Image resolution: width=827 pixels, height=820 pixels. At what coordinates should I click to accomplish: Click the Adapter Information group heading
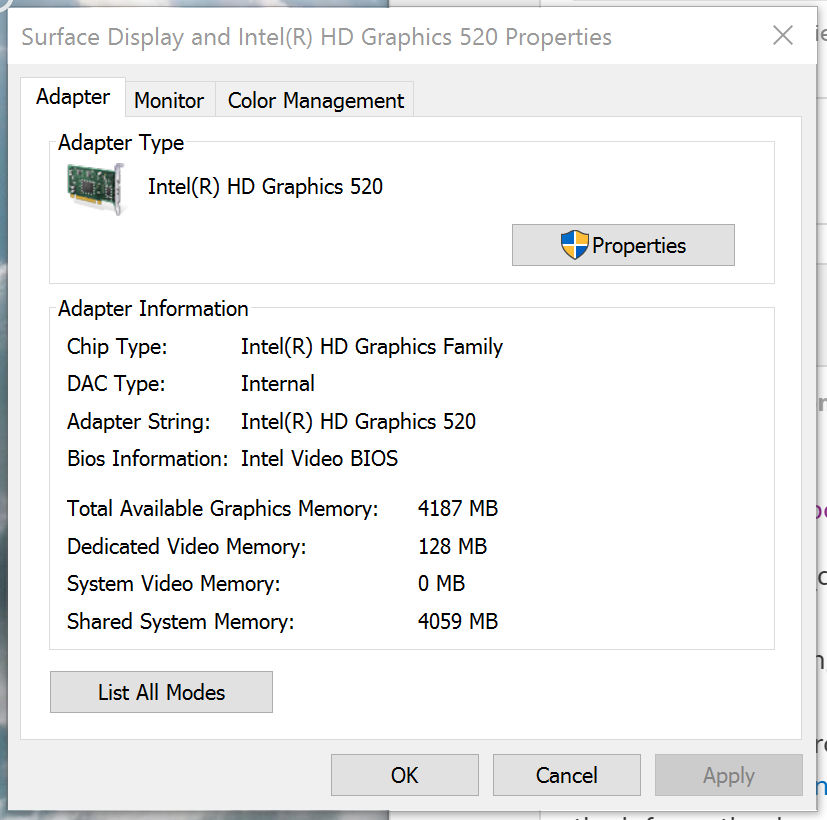(x=153, y=309)
